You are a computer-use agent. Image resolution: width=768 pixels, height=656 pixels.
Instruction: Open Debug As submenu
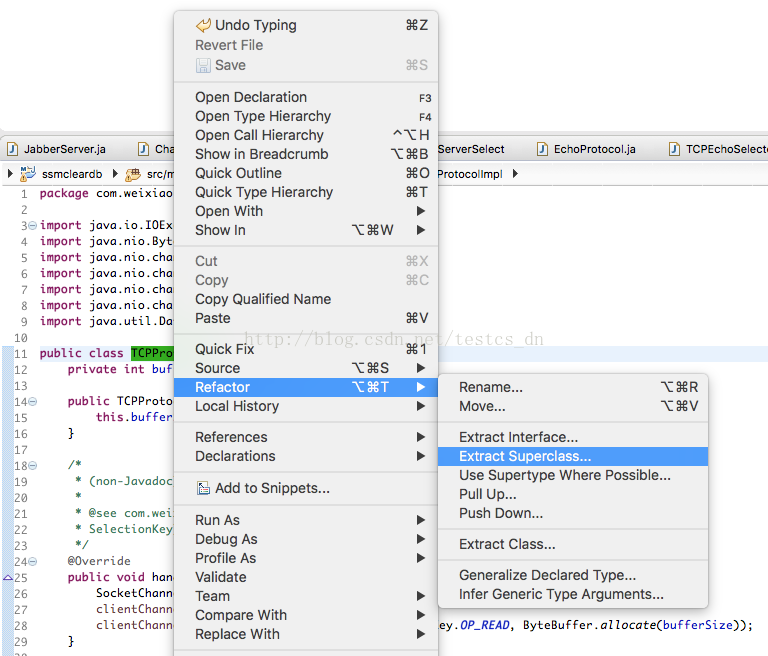click(306, 539)
